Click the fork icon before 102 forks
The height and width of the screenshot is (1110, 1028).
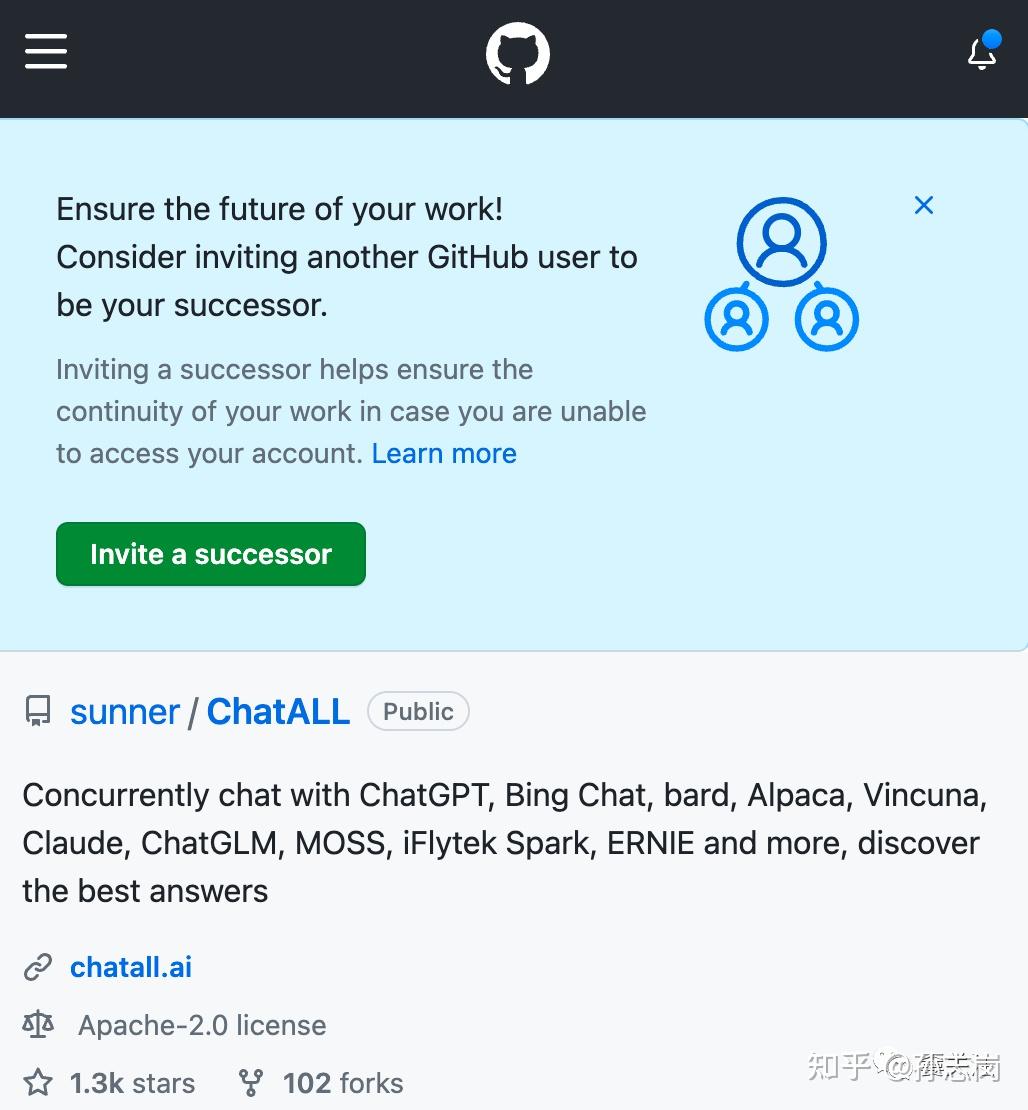[x=250, y=1082]
